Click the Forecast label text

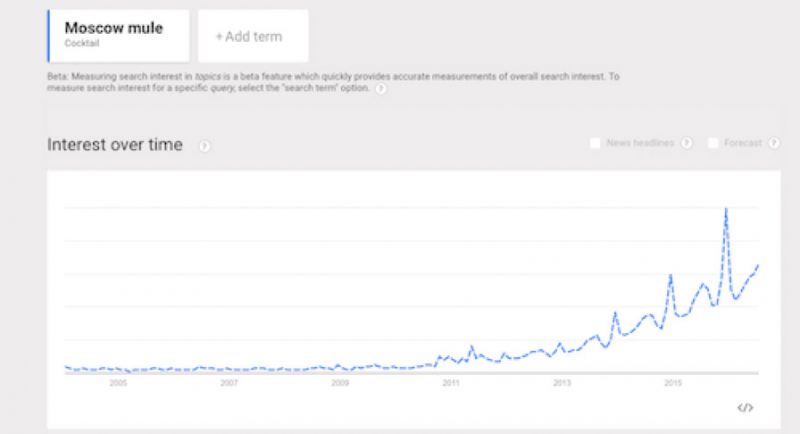point(743,144)
